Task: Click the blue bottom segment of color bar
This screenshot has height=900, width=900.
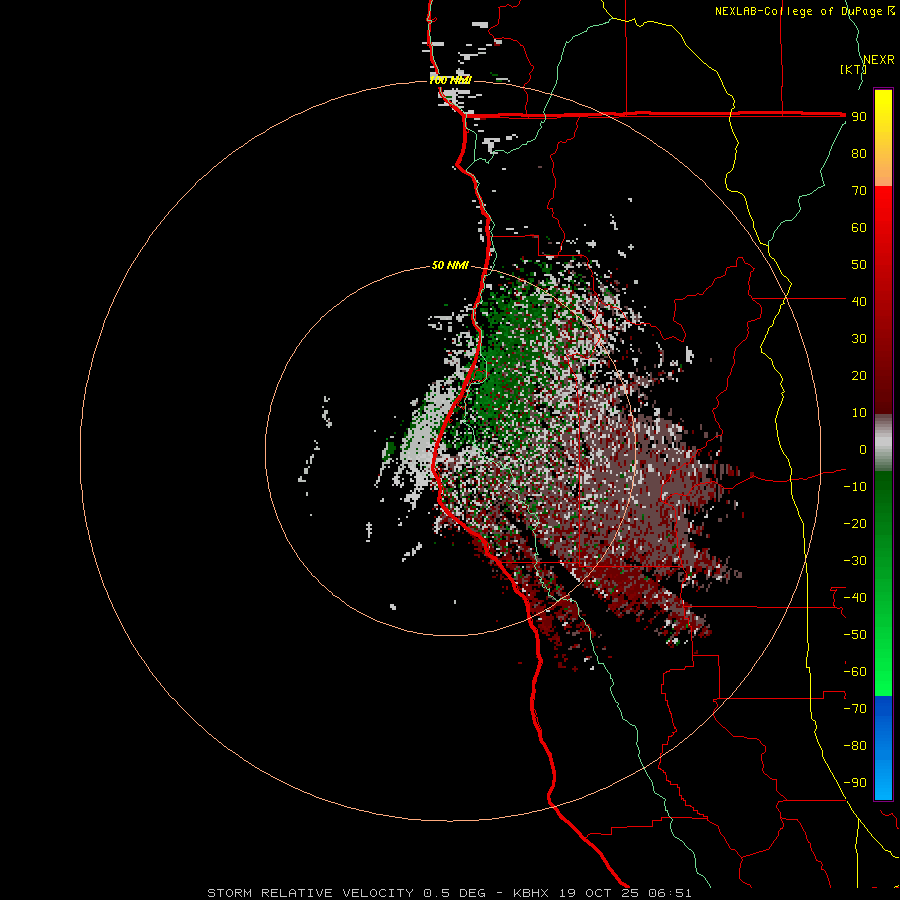Action: click(x=883, y=748)
